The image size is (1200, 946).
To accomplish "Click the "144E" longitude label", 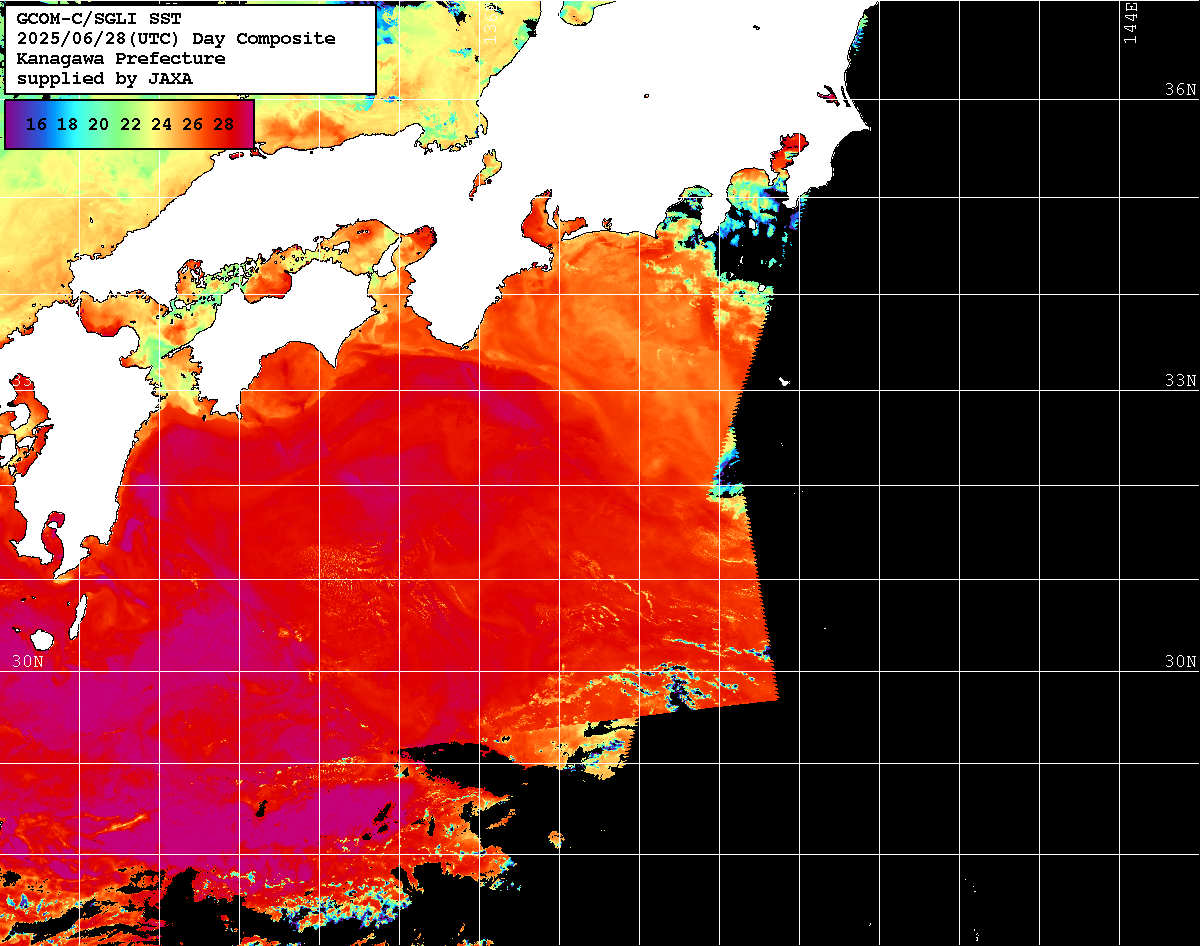I will [1131, 22].
